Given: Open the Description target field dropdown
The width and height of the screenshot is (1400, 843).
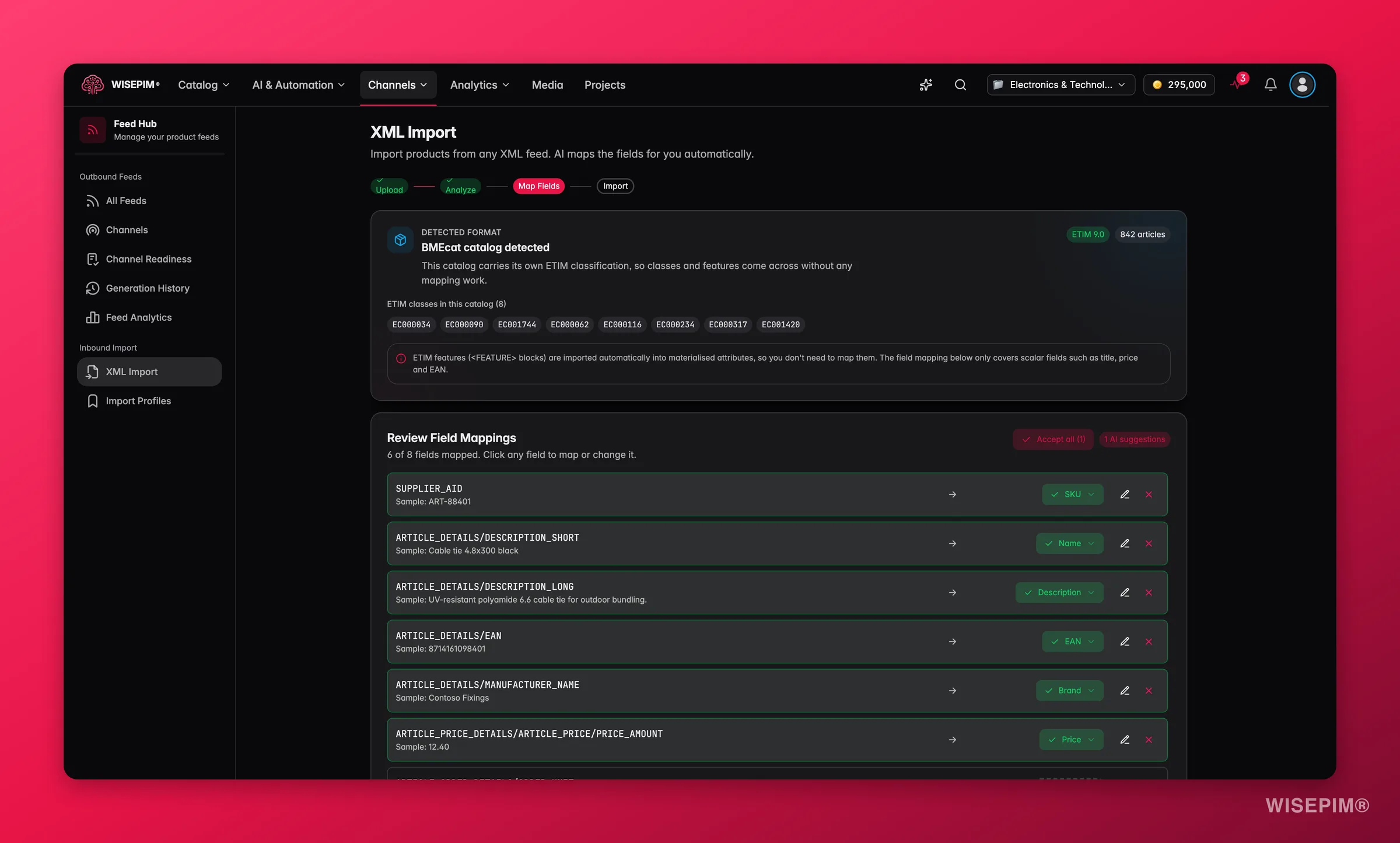Looking at the screenshot, I should point(1059,592).
